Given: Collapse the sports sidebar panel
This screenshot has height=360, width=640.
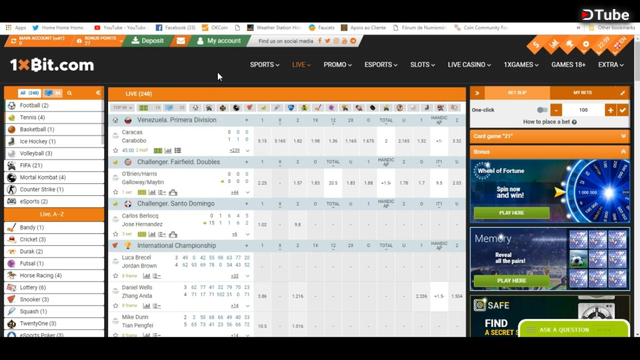Looking at the screenshot, I should pyautogui.click(x=98, y=93).
